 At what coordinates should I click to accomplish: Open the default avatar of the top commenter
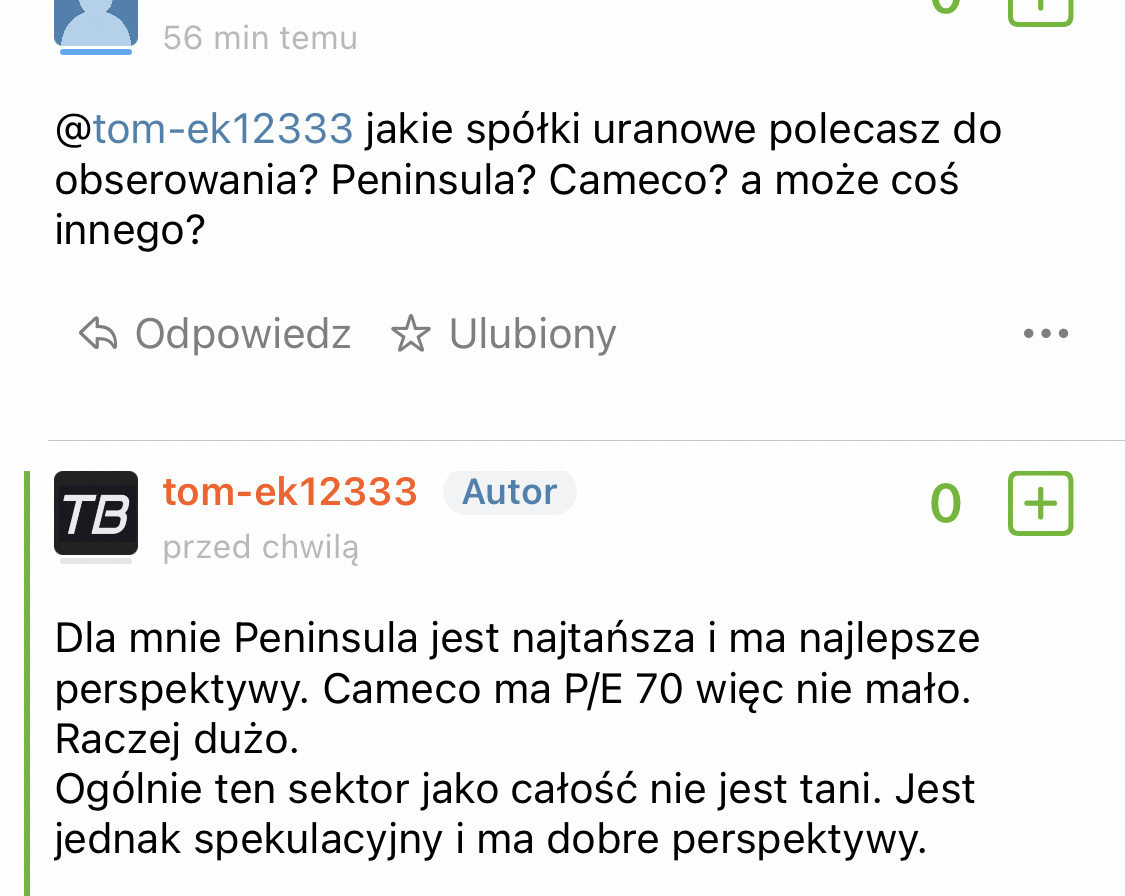[96, 22]
